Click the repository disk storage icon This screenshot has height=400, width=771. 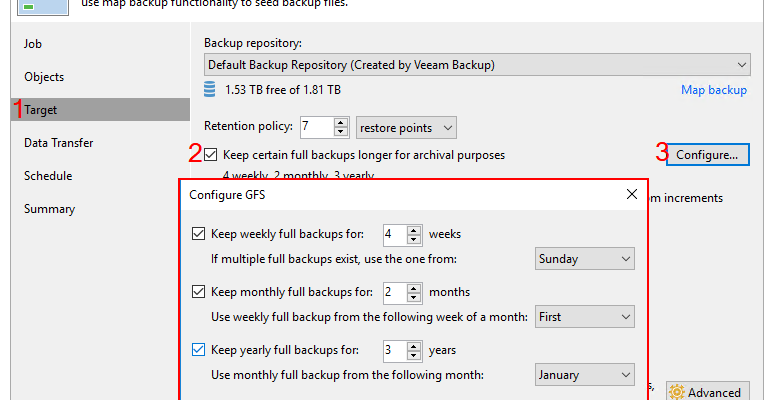pos(210,90)
